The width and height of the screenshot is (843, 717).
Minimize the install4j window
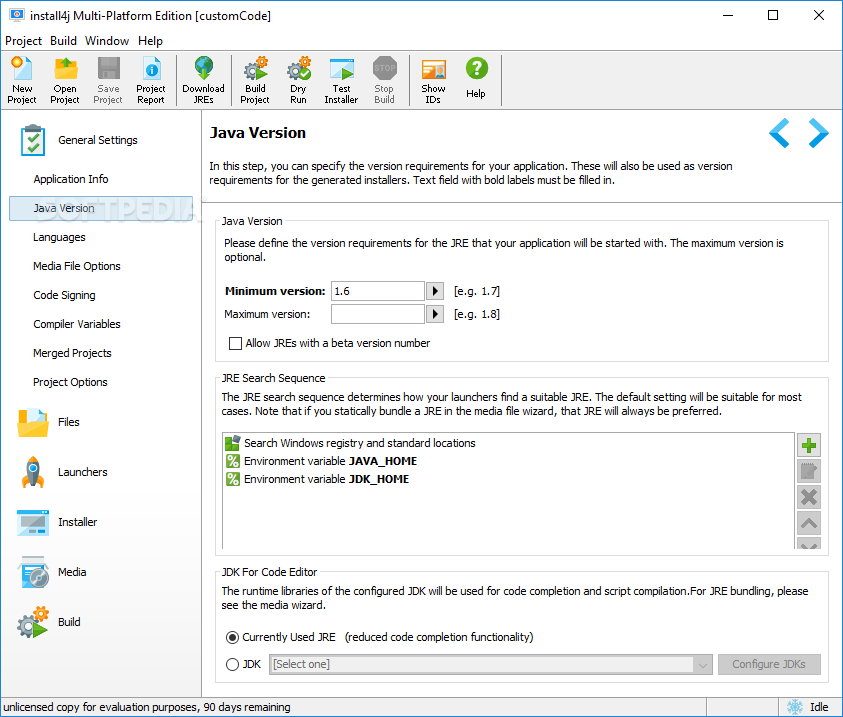click(x=728, y=16)
